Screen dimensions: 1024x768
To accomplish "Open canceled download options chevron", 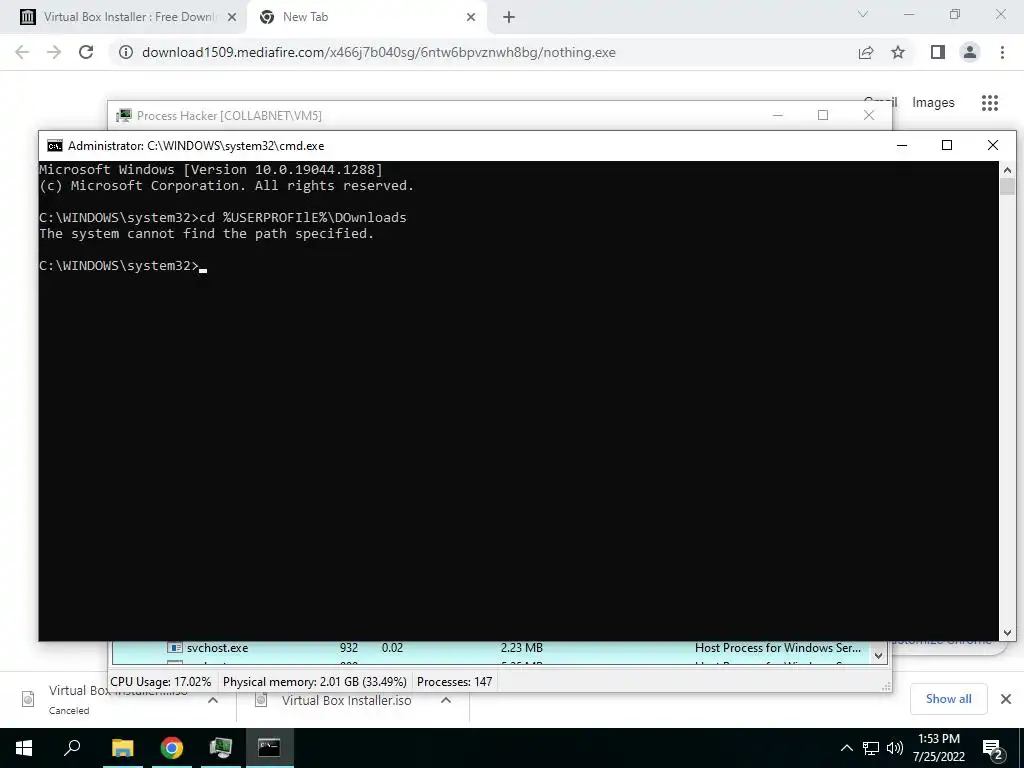I will 213,700.
